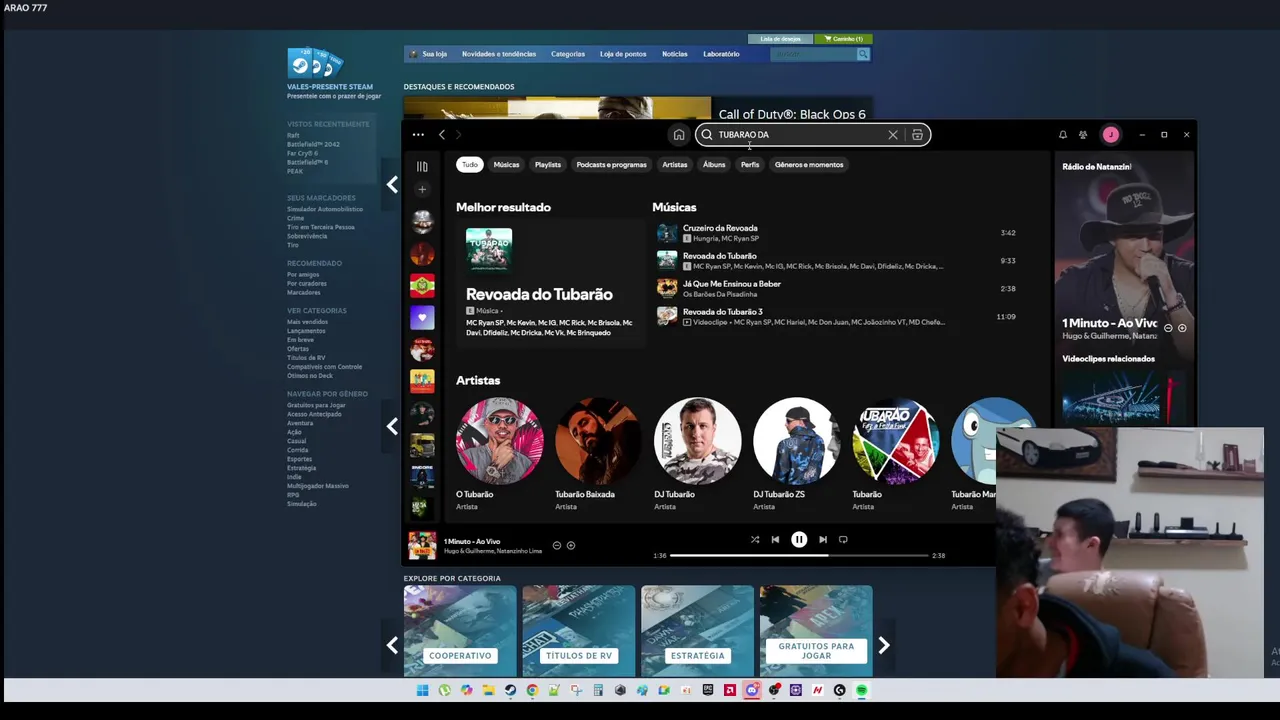Image resolution: width=1280 pixels, height=720 pixels.
Task: Open Spotify notifications bell
Action: coord(1063,135)
